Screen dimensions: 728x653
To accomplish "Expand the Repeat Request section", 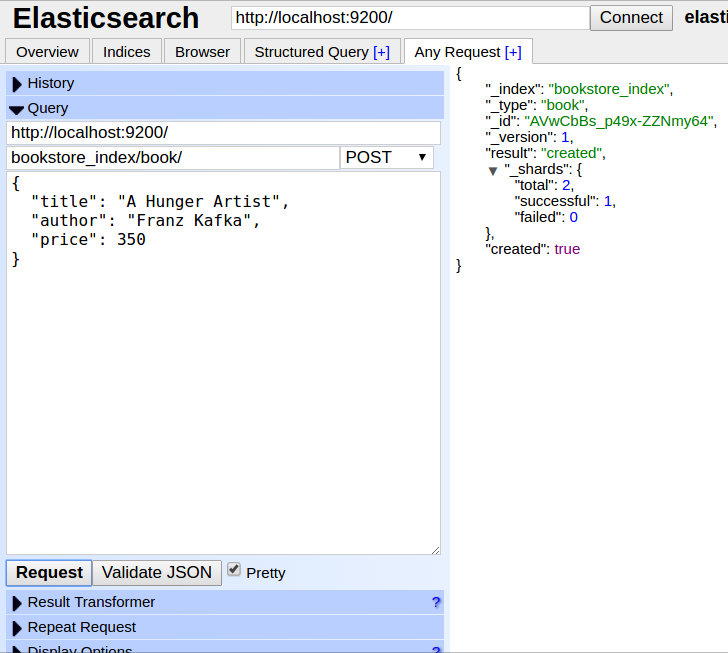I will (x=225, y=627).
